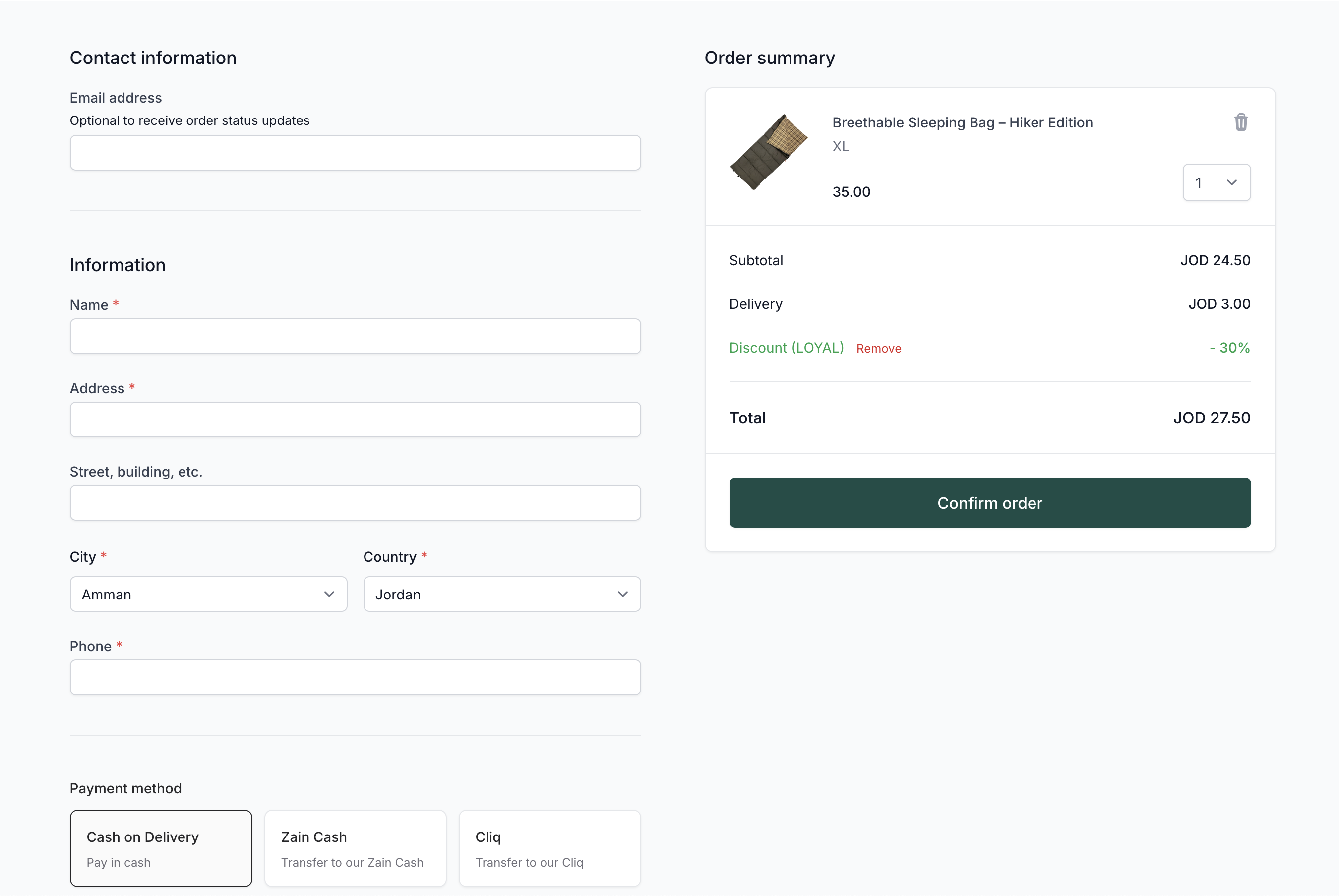Image resolution: width=1339 pixels, height=896 pixels.
Task: Focus the Name input field
Action: pyautogui.click(x=355, y=336)
